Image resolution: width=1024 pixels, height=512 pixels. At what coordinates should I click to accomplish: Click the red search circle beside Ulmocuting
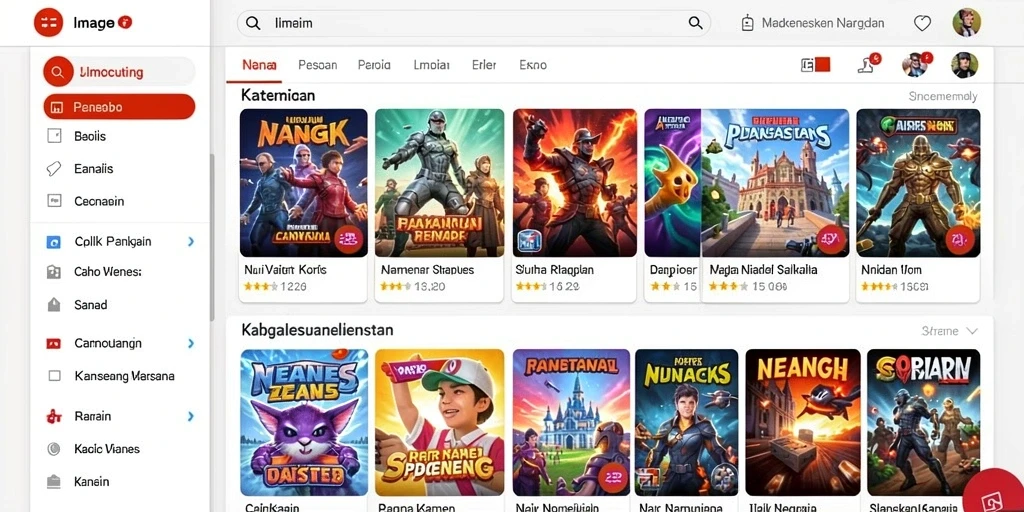pos(58,72)
